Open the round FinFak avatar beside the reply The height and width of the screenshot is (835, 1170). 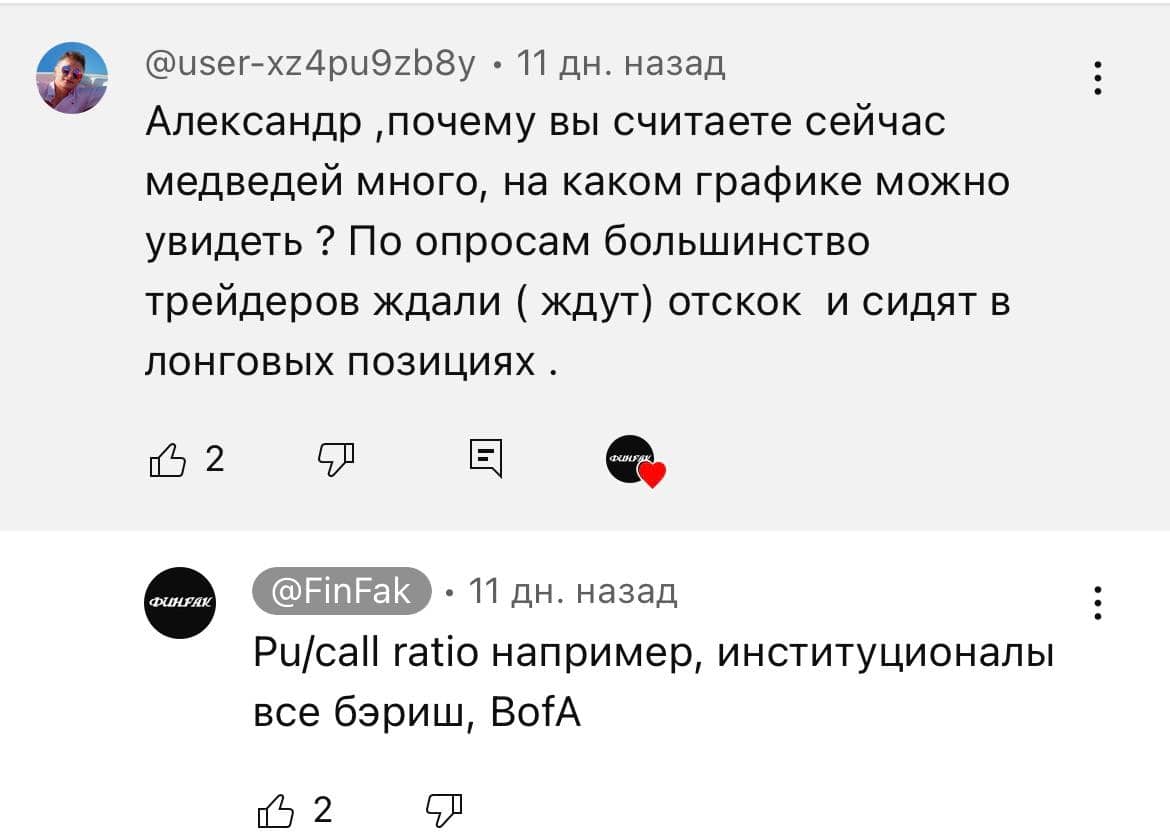(x=180, y=602)
